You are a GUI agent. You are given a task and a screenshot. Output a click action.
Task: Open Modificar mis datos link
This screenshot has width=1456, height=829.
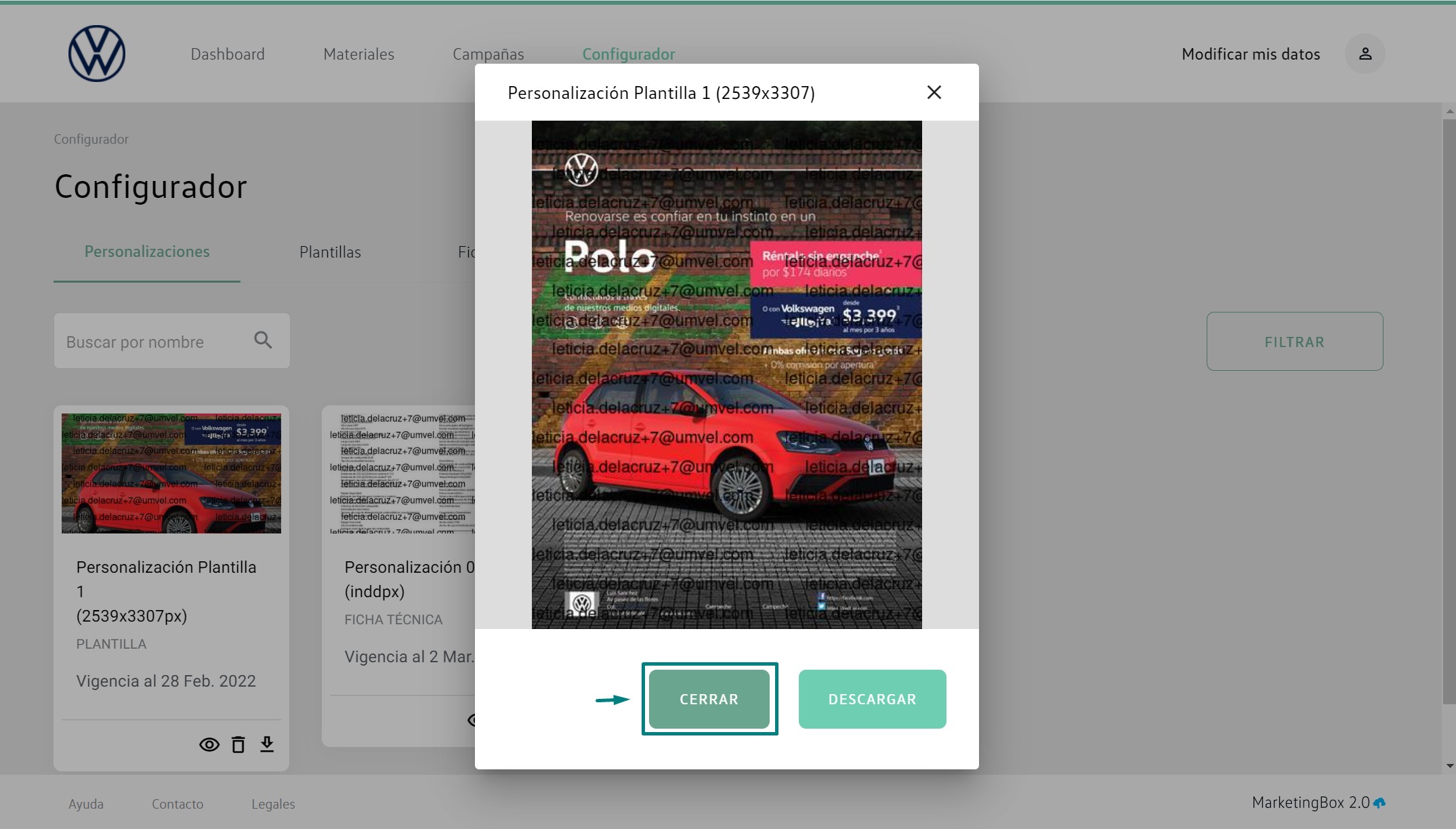(x=1250, y=54)
